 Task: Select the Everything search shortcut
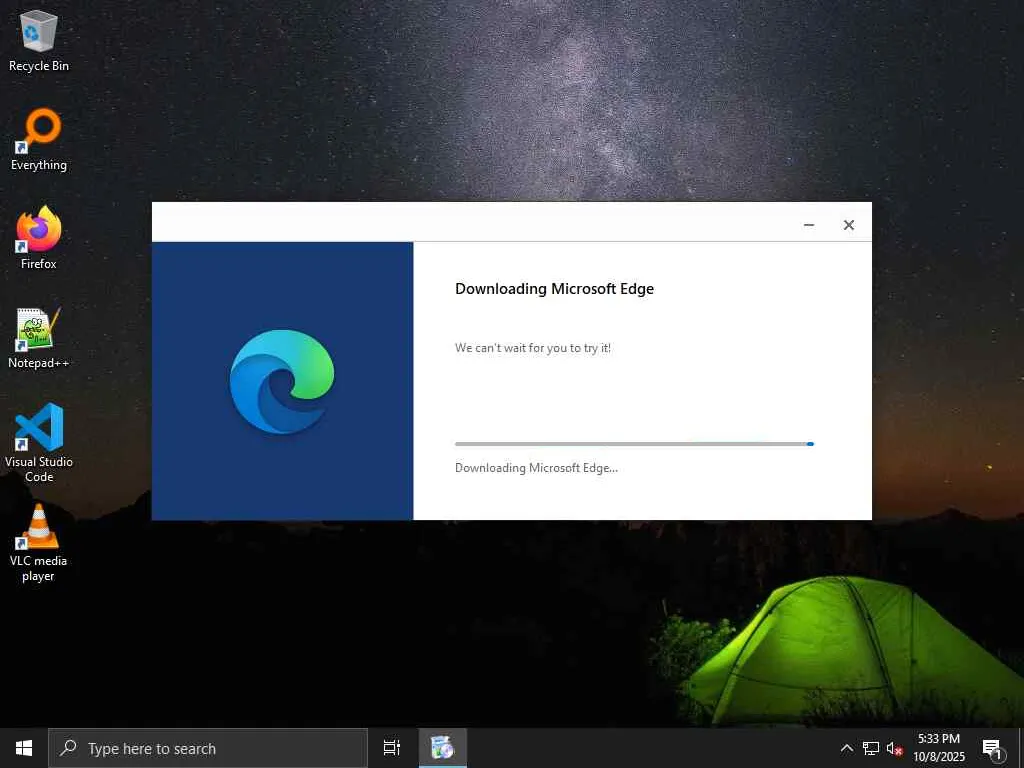(x=39, y=140)
